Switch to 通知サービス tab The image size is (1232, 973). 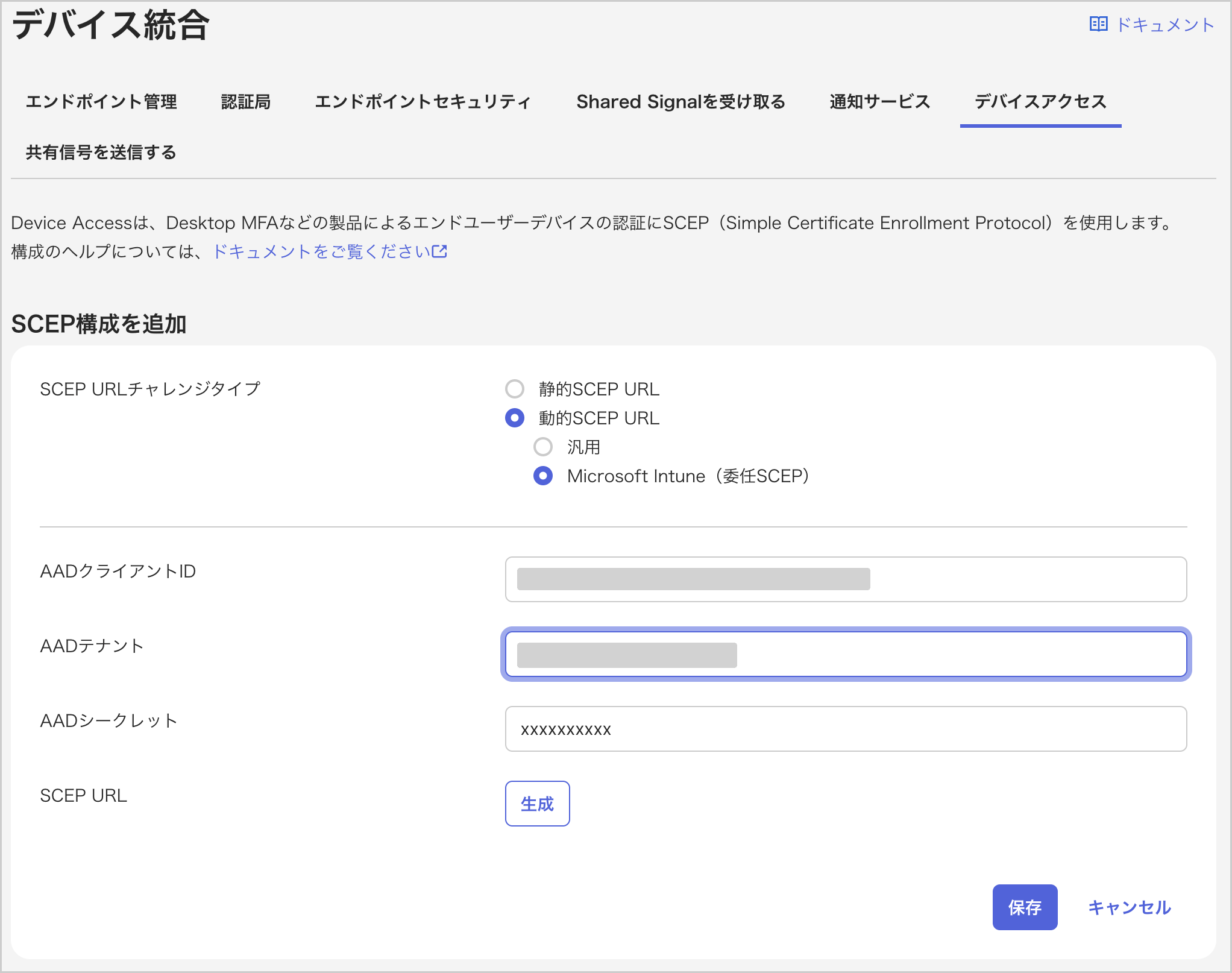(880, 102)
